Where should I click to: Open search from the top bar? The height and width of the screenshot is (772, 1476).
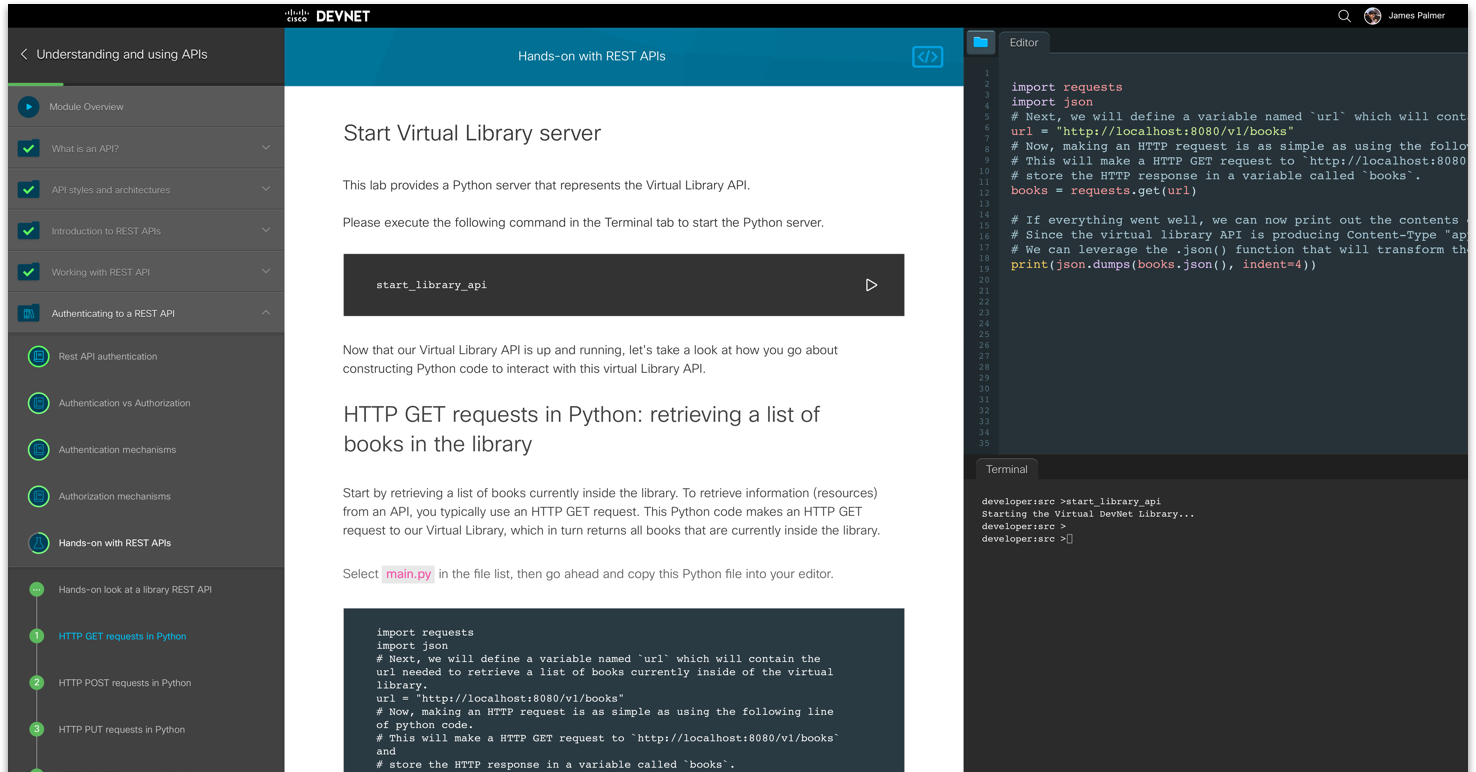(1344, 15)
